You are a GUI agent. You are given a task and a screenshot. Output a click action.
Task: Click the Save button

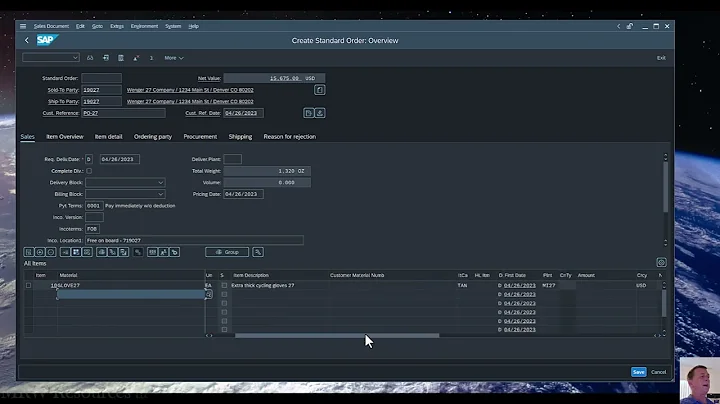coord(638,372)
